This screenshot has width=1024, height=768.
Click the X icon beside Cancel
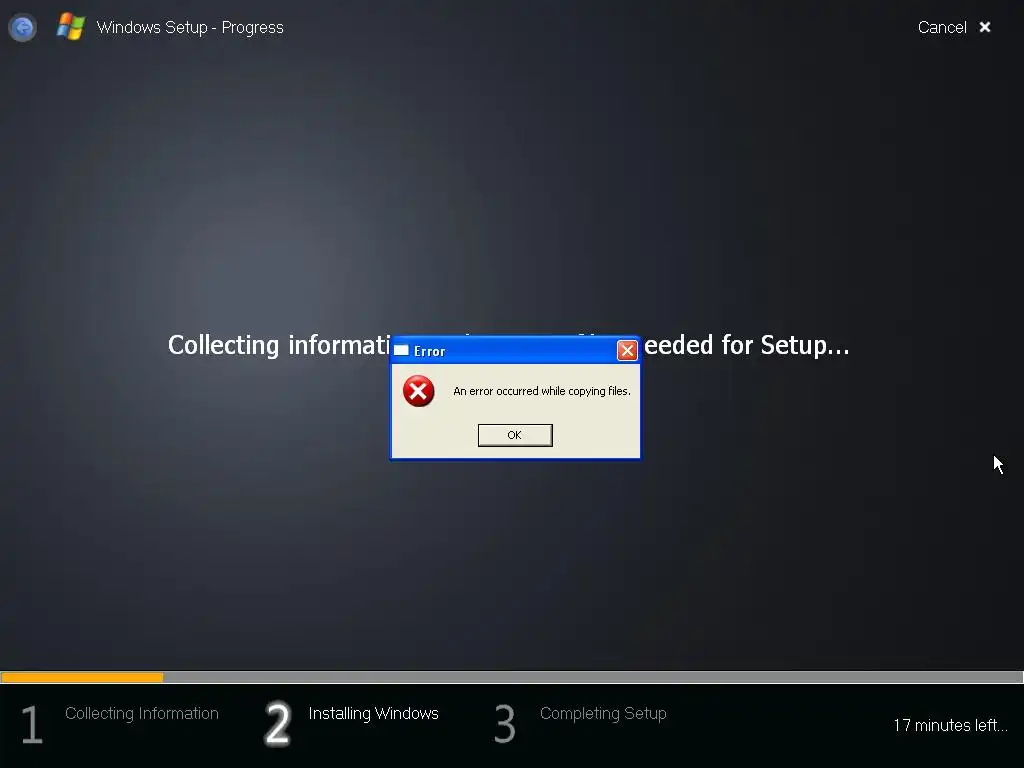pyautogui.click(x=985, y=27)
